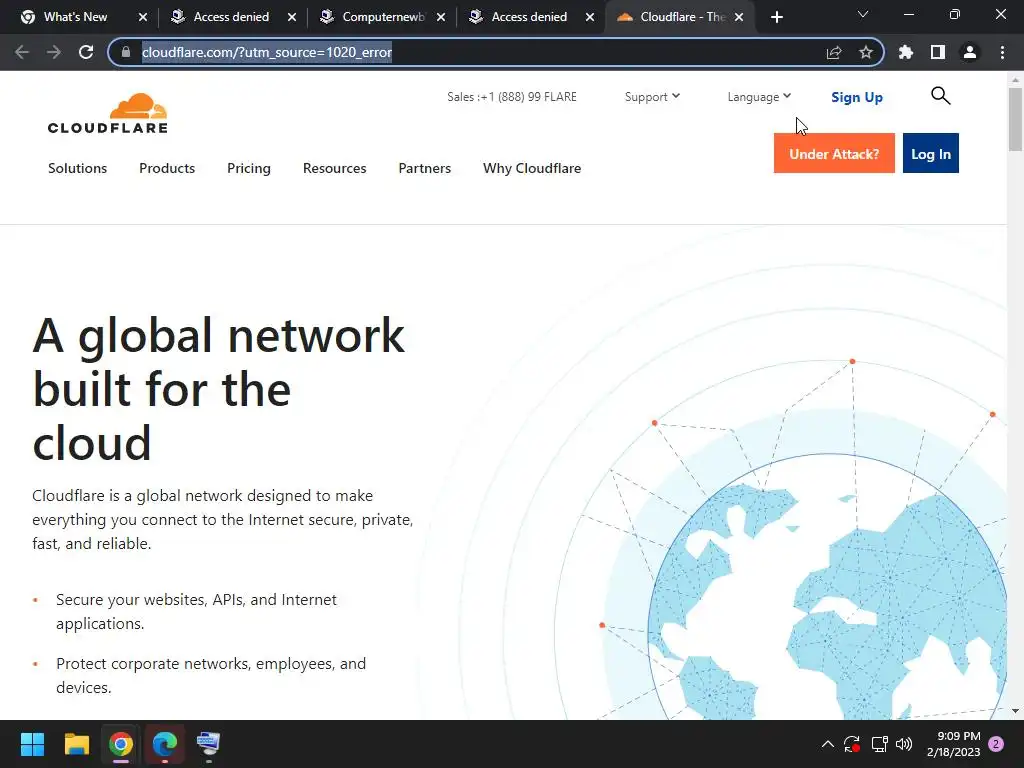Click the browser forward arrow

(54, 52)
